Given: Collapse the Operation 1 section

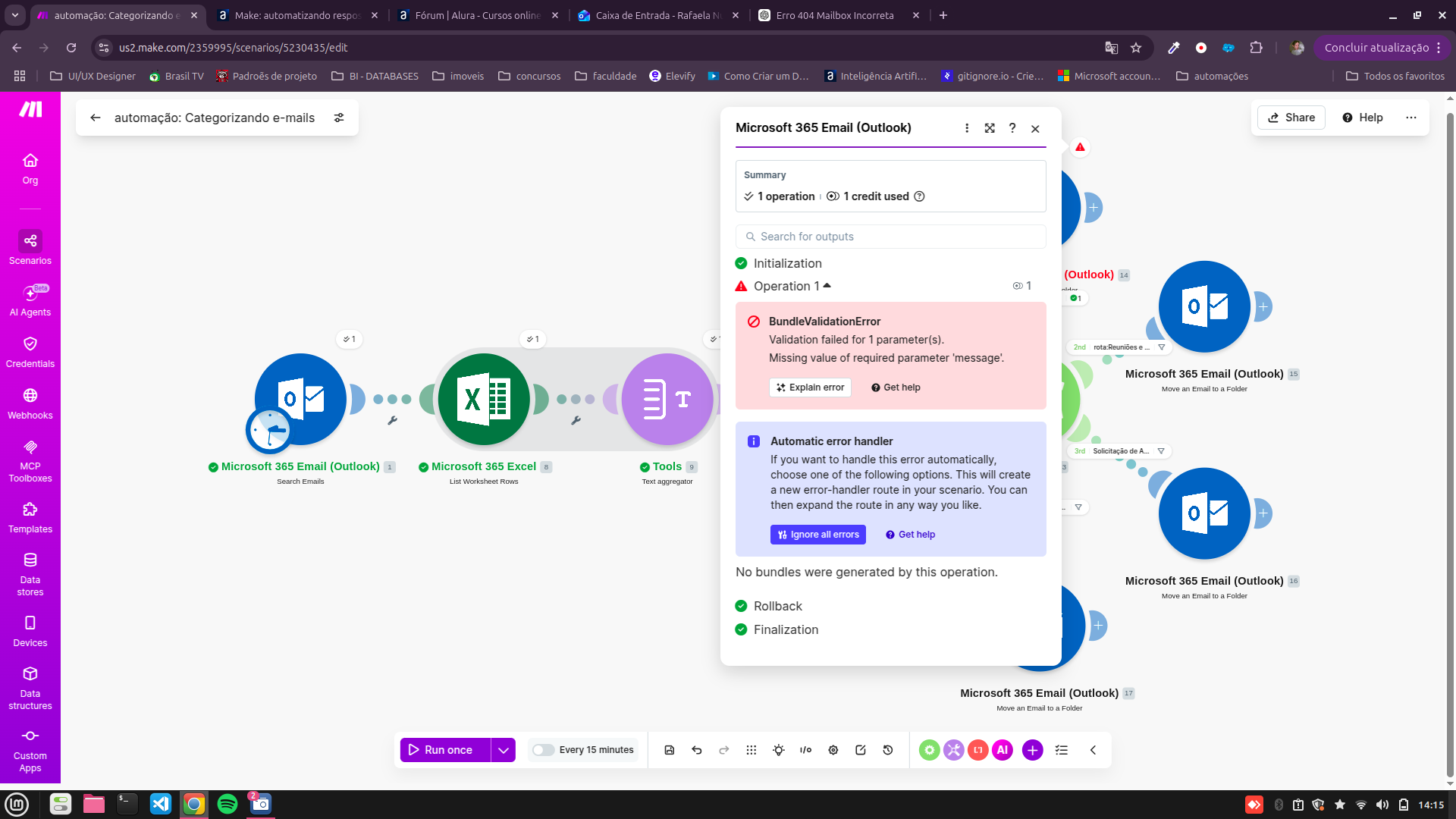Looking at the screenshot, I should coord(792,286).
